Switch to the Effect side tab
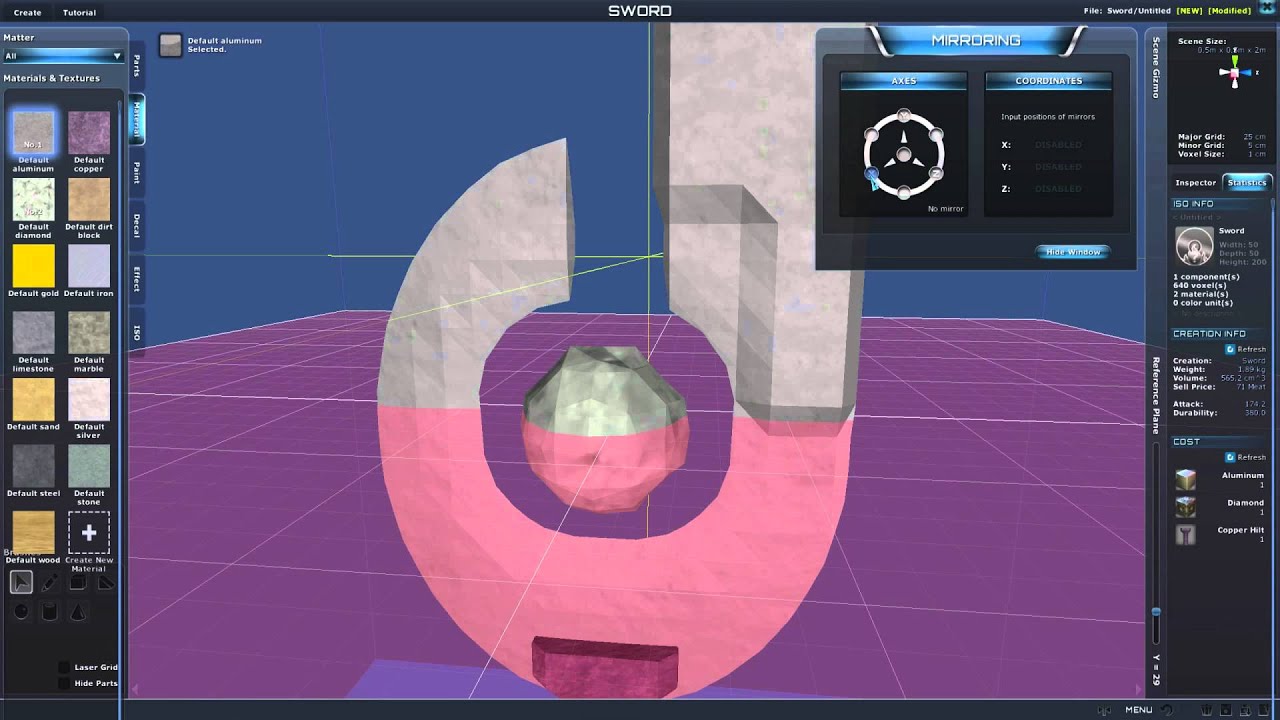 tap(136, 278)
